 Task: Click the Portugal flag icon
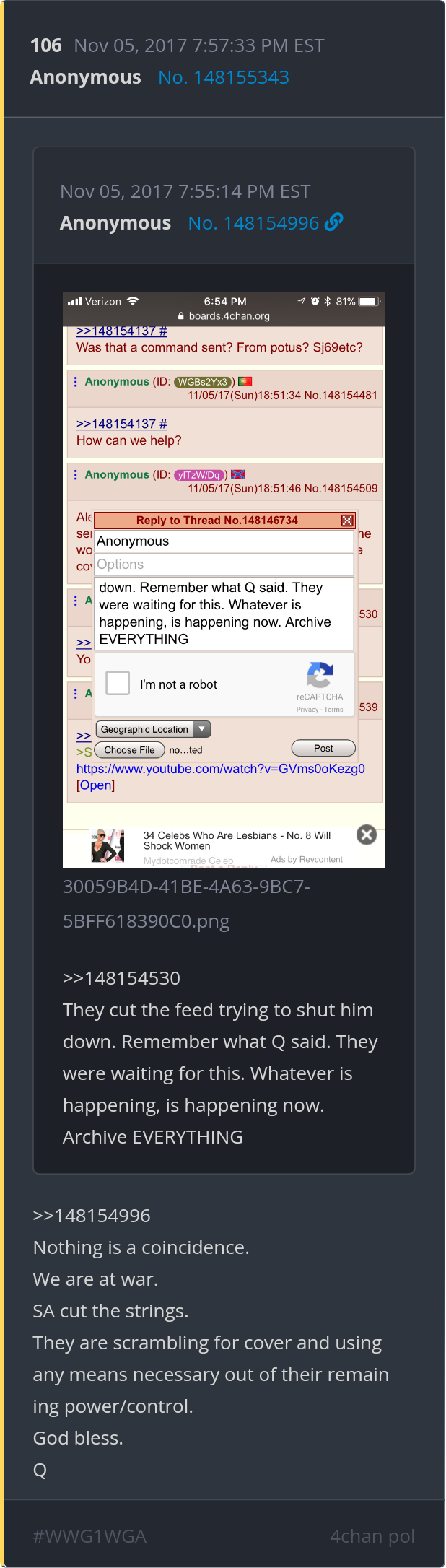(x=245, y=381)
